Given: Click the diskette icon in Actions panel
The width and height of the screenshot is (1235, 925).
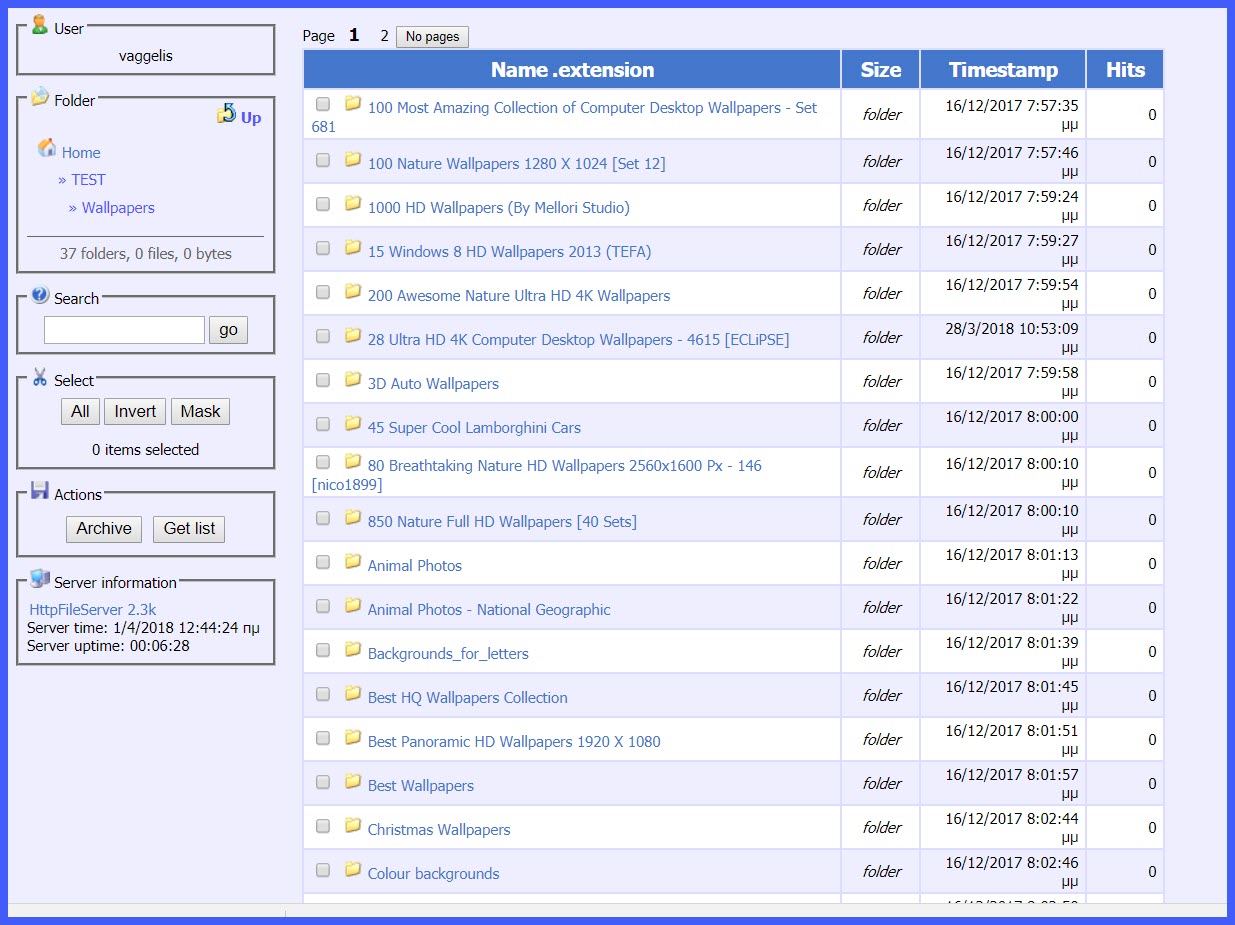Looking at the screenshot, I should click(40, 490).
